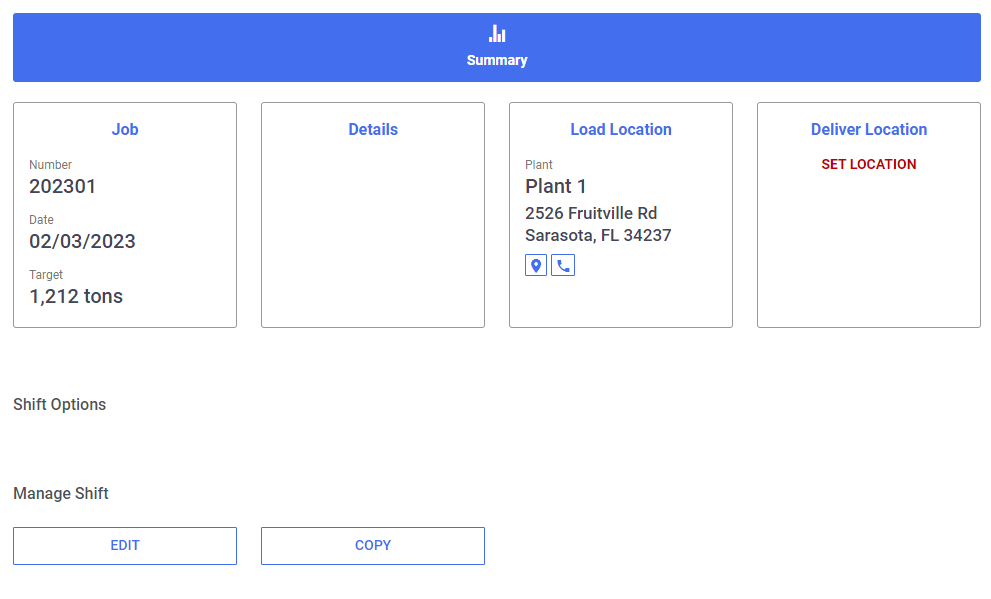
Task: Click the EDIT shift button
Action: coord(125,546)
